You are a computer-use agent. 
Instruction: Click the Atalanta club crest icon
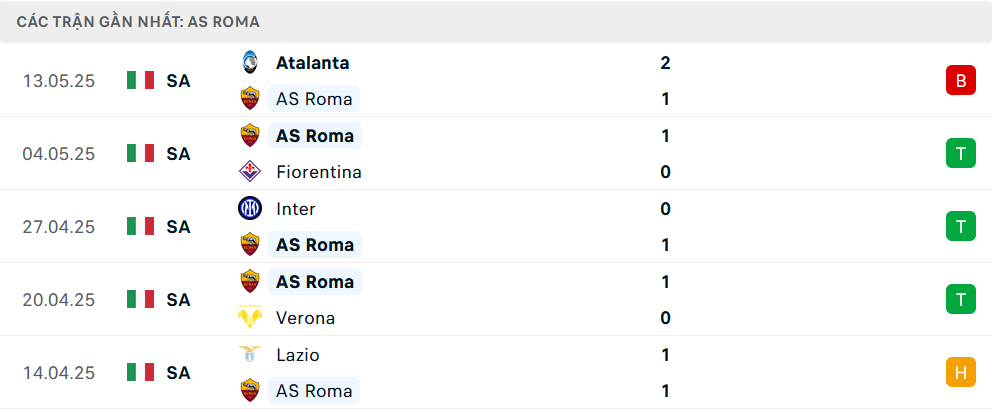coord(249,62)
